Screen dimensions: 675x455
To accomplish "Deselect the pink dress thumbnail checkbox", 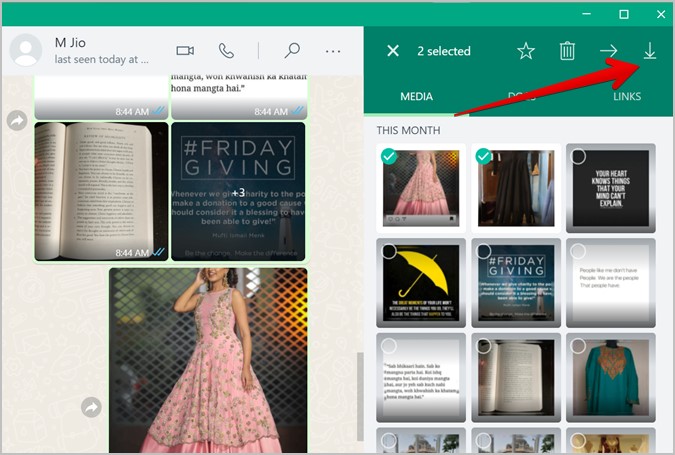I will coord(388,156).
